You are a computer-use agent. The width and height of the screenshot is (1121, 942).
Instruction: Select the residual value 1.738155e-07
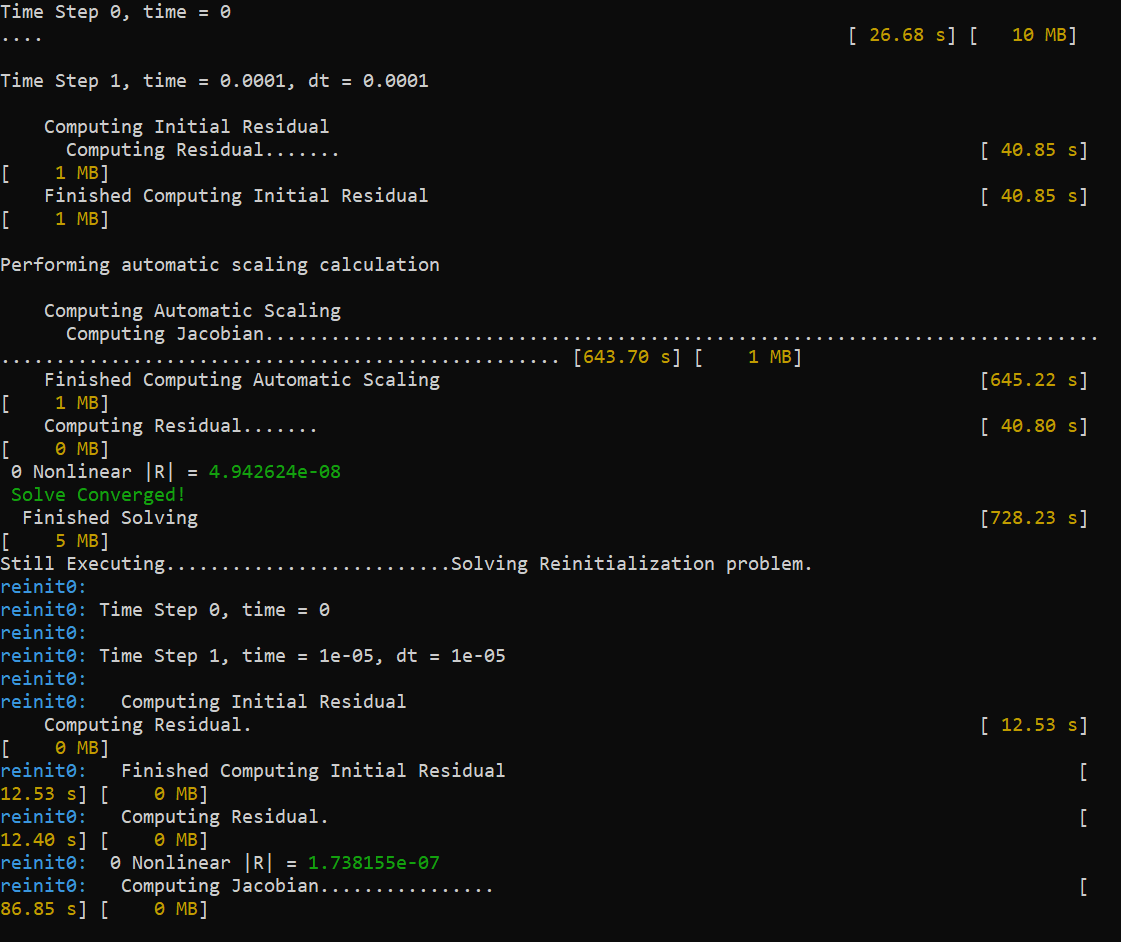coord(375,862)
